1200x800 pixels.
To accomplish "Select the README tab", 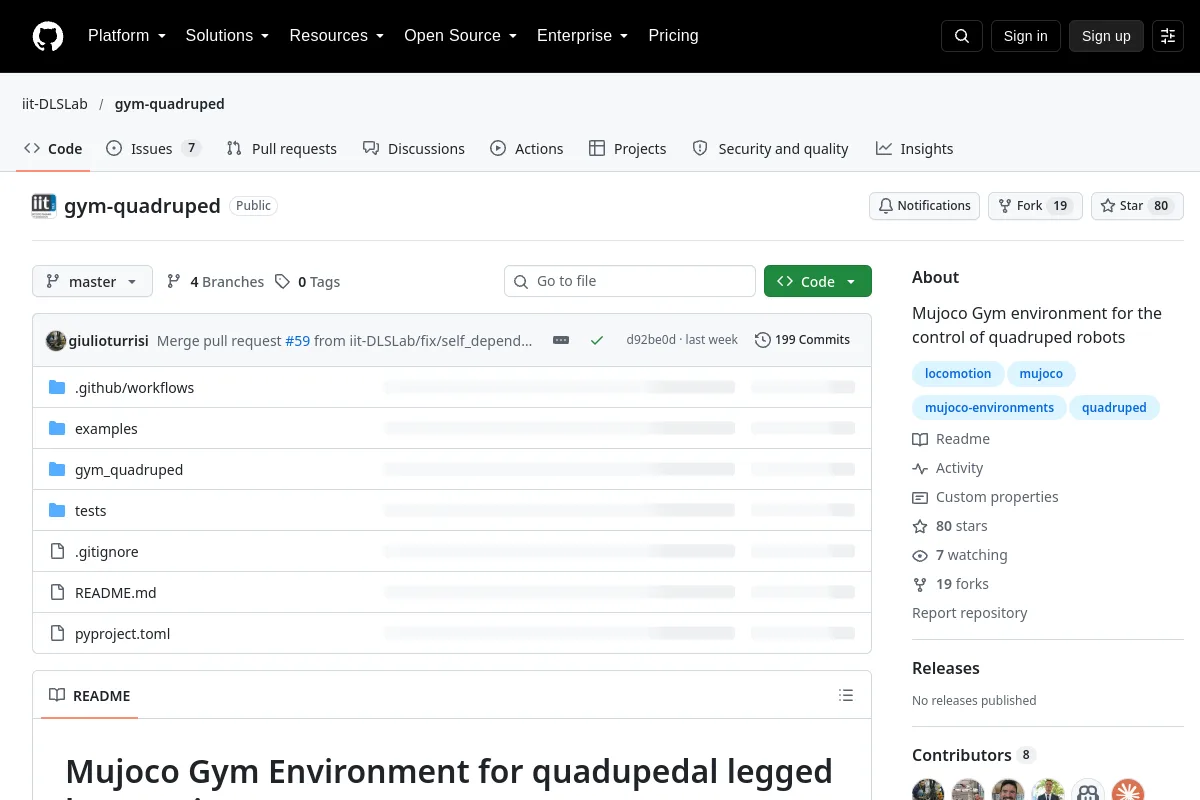I will click(90, 695).
